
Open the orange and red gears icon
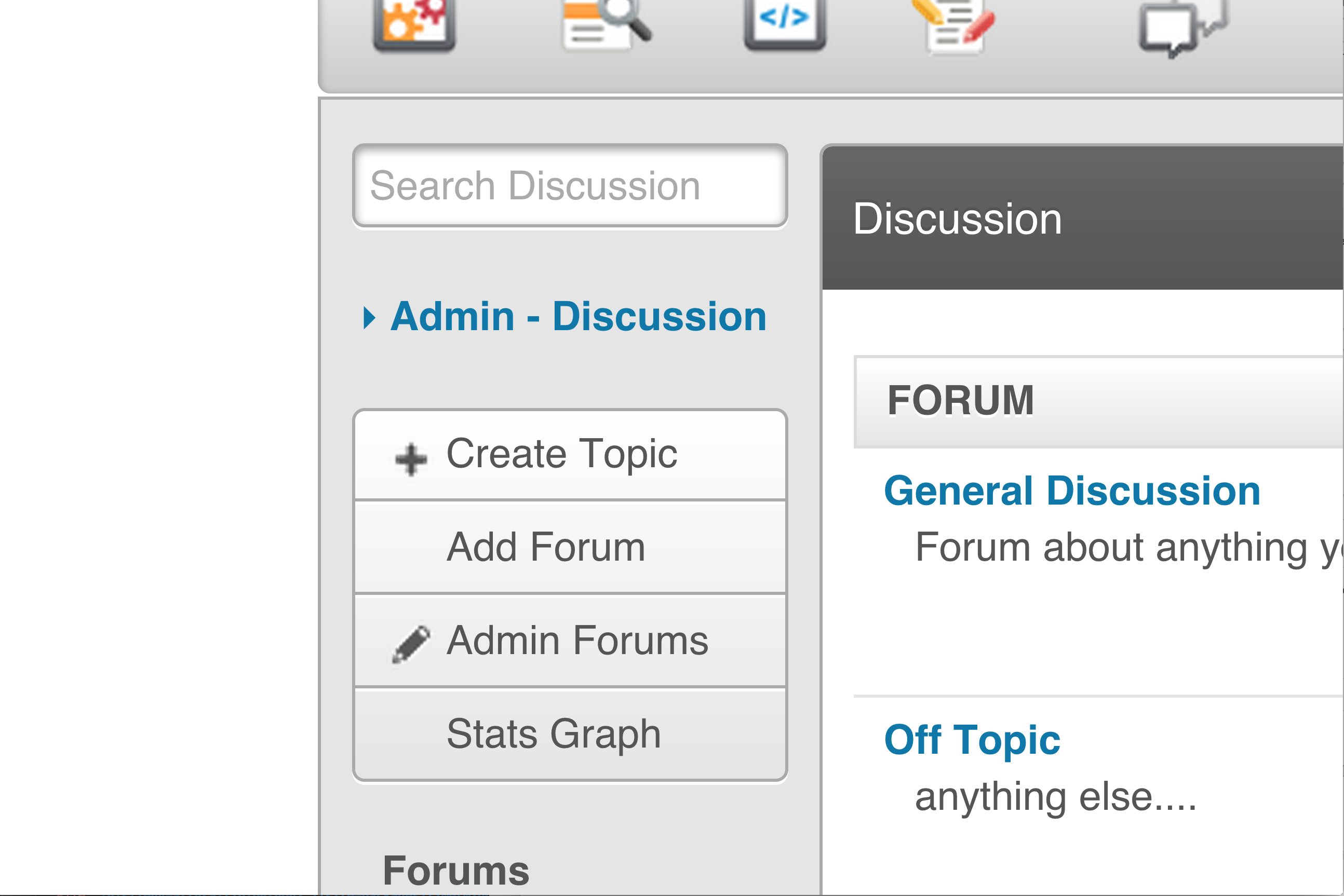414,23
